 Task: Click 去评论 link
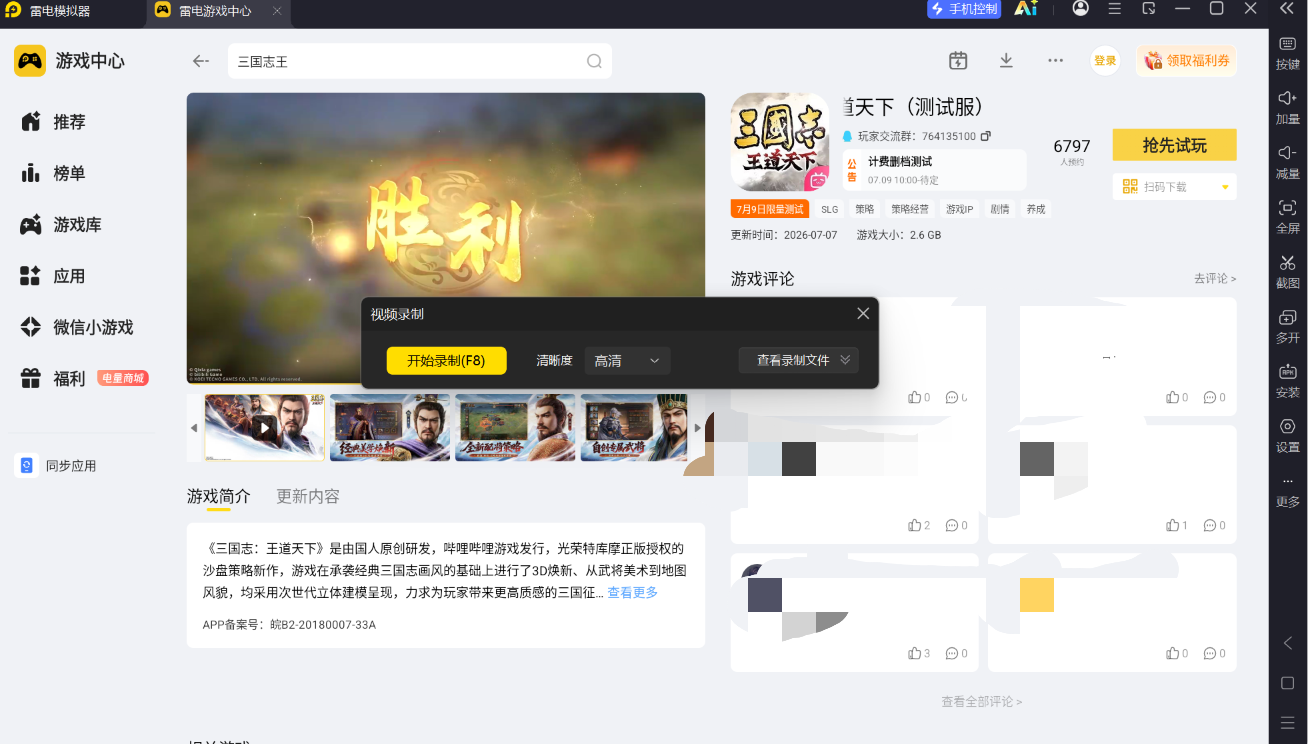pyautogui.click(x=1214, y=279)
